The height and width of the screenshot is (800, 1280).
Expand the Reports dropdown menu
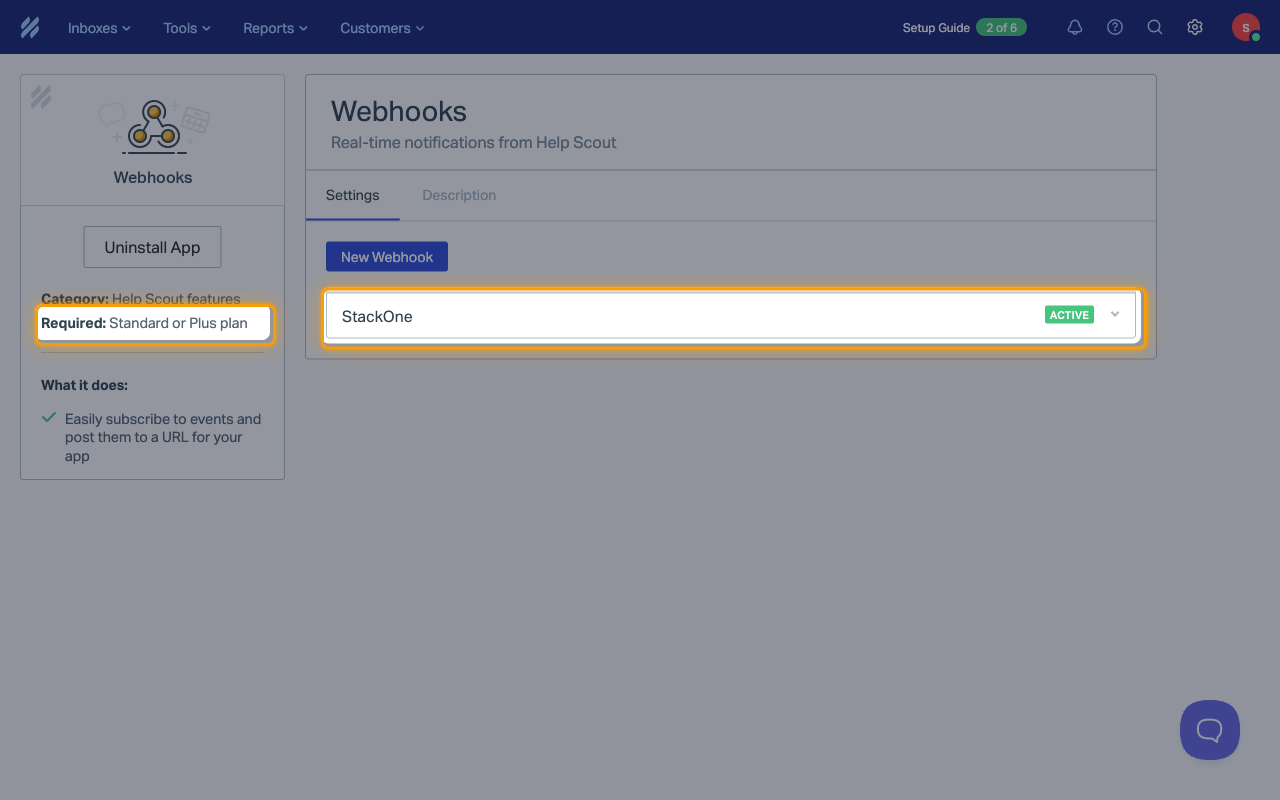(x=275, y=28)
